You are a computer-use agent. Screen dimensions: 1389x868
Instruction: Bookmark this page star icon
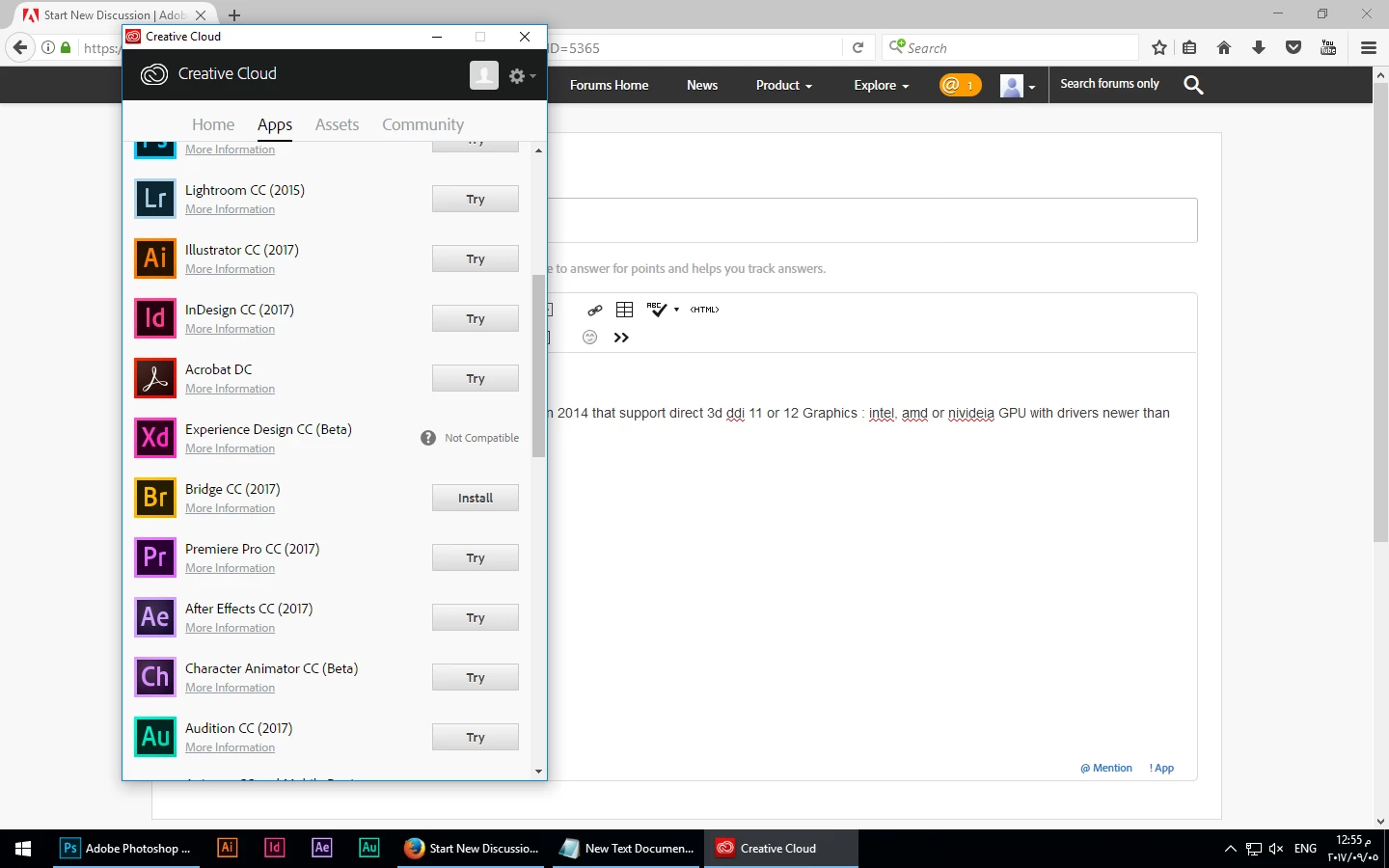click(1159, 47)
